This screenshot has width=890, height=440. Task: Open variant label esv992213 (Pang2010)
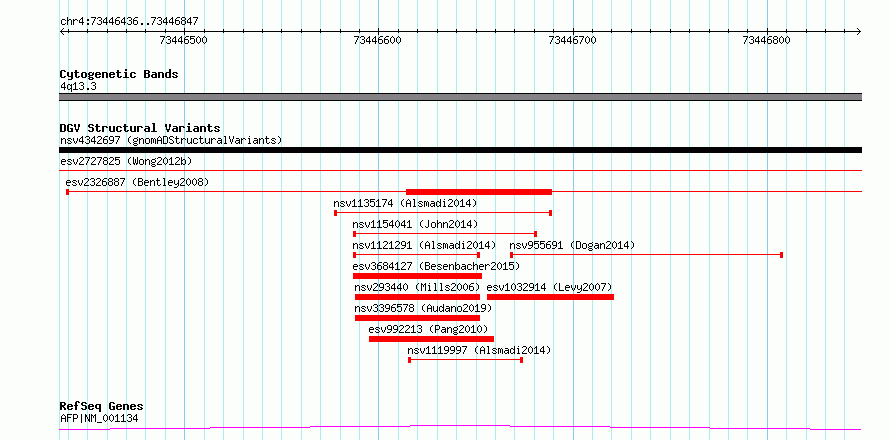click(x=429, y=329)
